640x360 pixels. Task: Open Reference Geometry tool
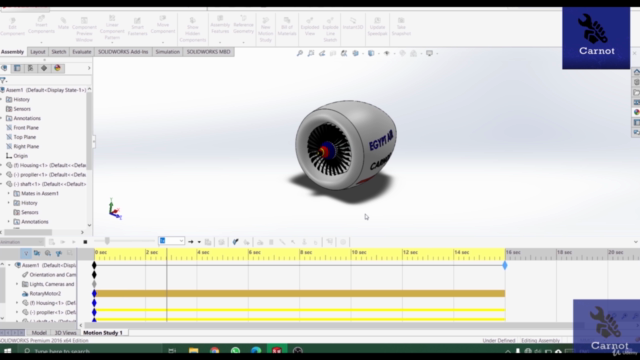[243, 25]
